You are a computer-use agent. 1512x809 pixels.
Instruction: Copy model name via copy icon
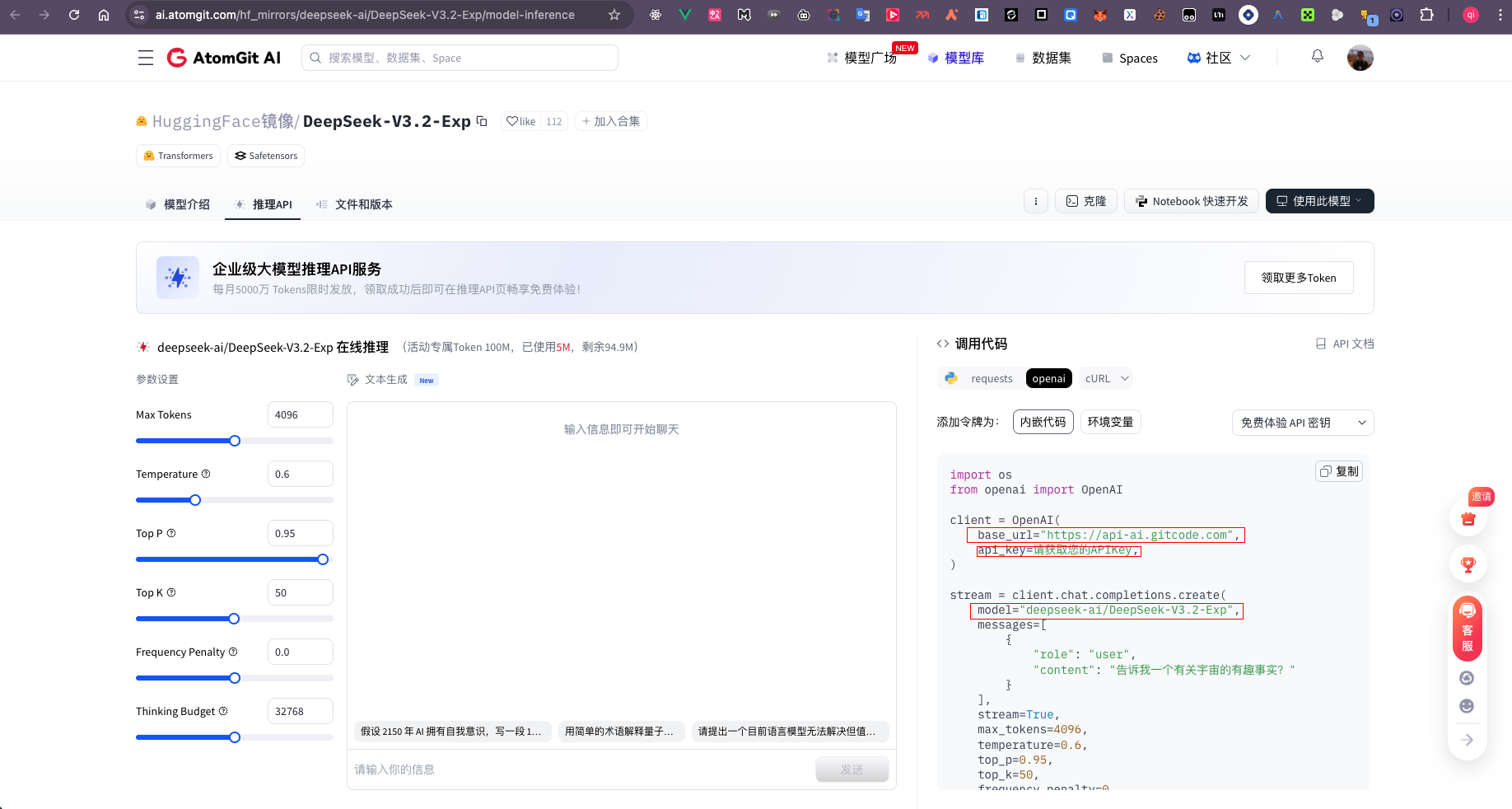(x=482, y=121)
